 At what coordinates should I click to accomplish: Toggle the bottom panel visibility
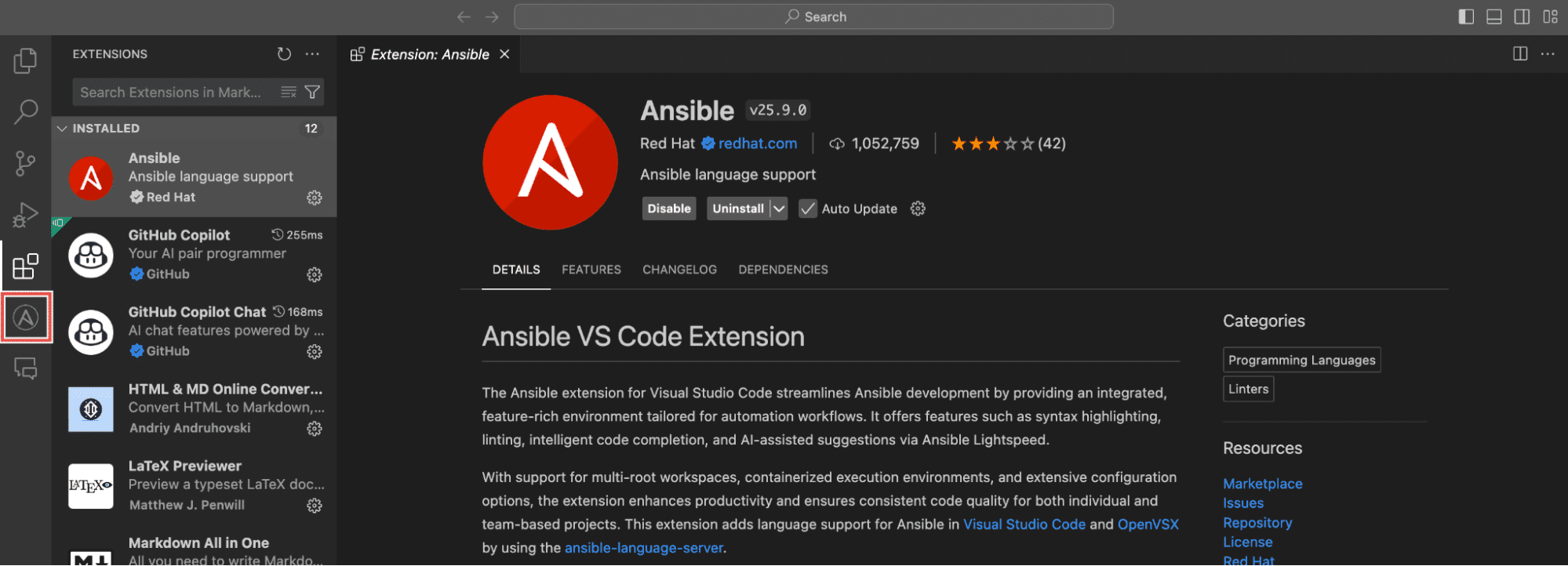(x=1494, y=16)
